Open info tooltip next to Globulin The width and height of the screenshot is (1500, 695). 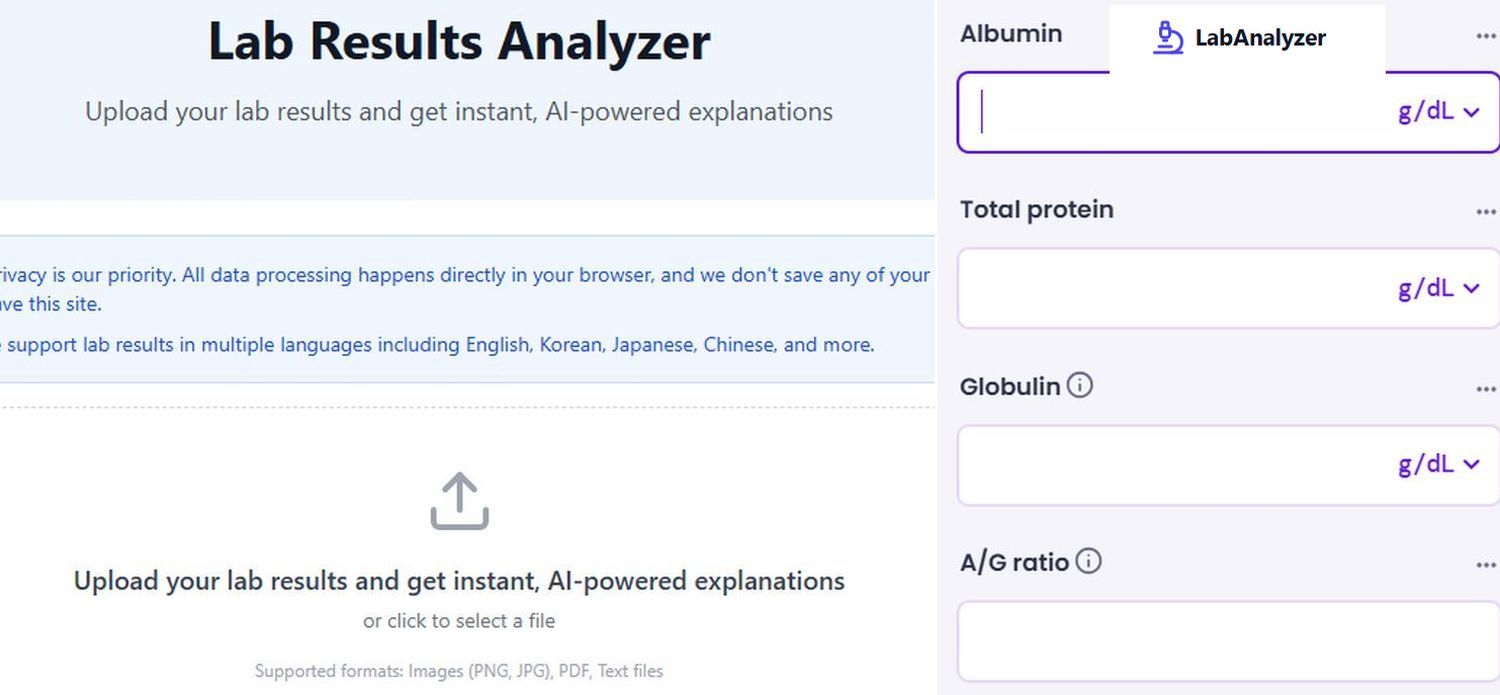coord(1080,385)
